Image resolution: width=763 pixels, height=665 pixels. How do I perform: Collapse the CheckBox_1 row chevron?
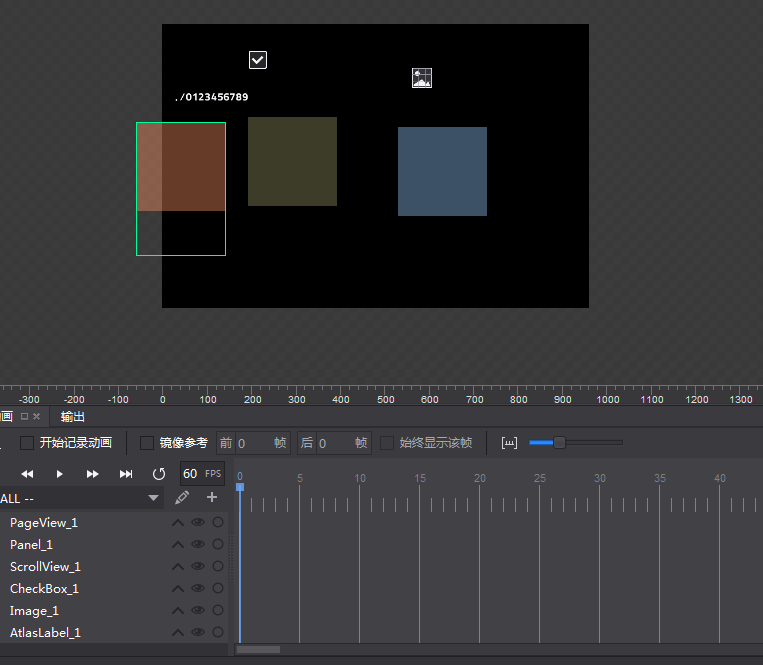point(178,589)
